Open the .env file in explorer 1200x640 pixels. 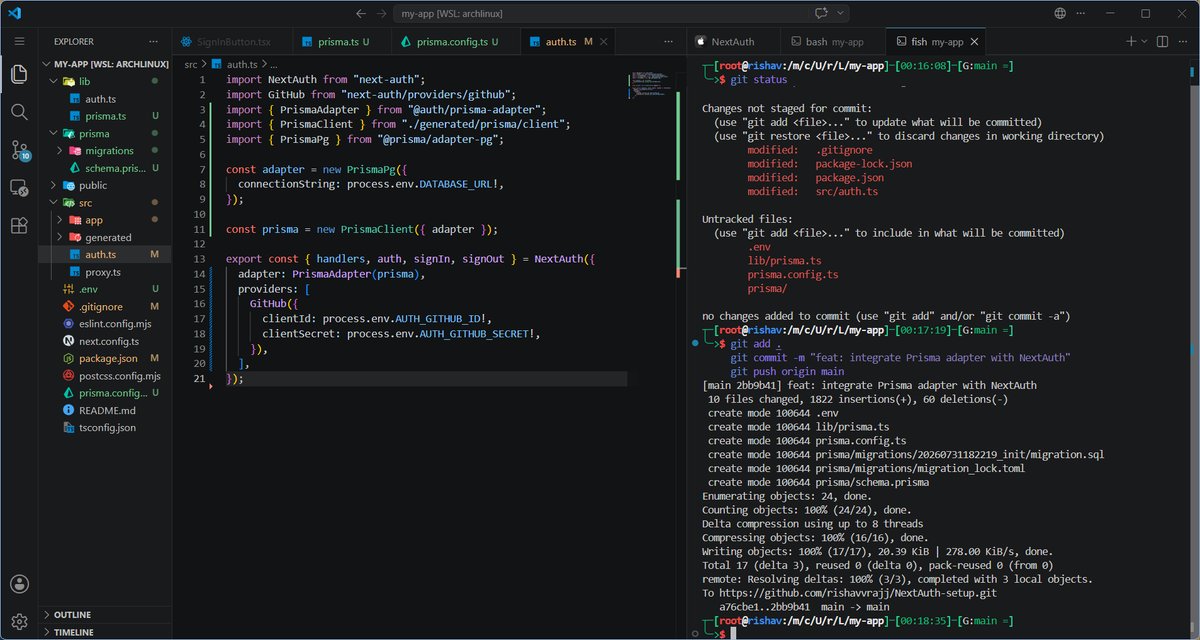click(x=105, y=289)
